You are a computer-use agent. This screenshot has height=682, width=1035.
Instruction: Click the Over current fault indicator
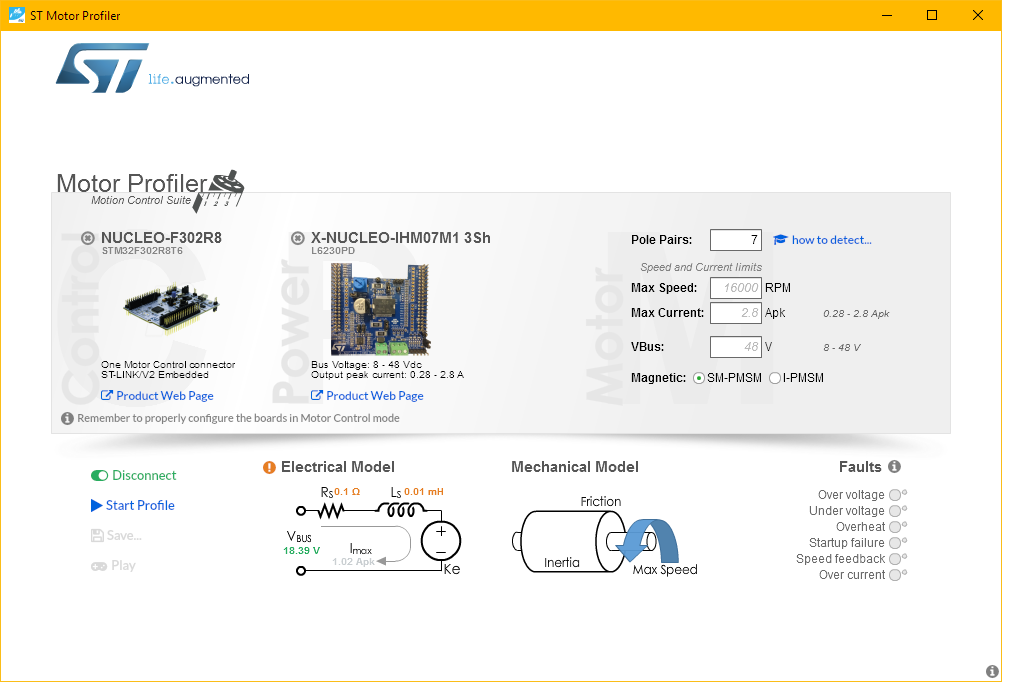[895, 575]
